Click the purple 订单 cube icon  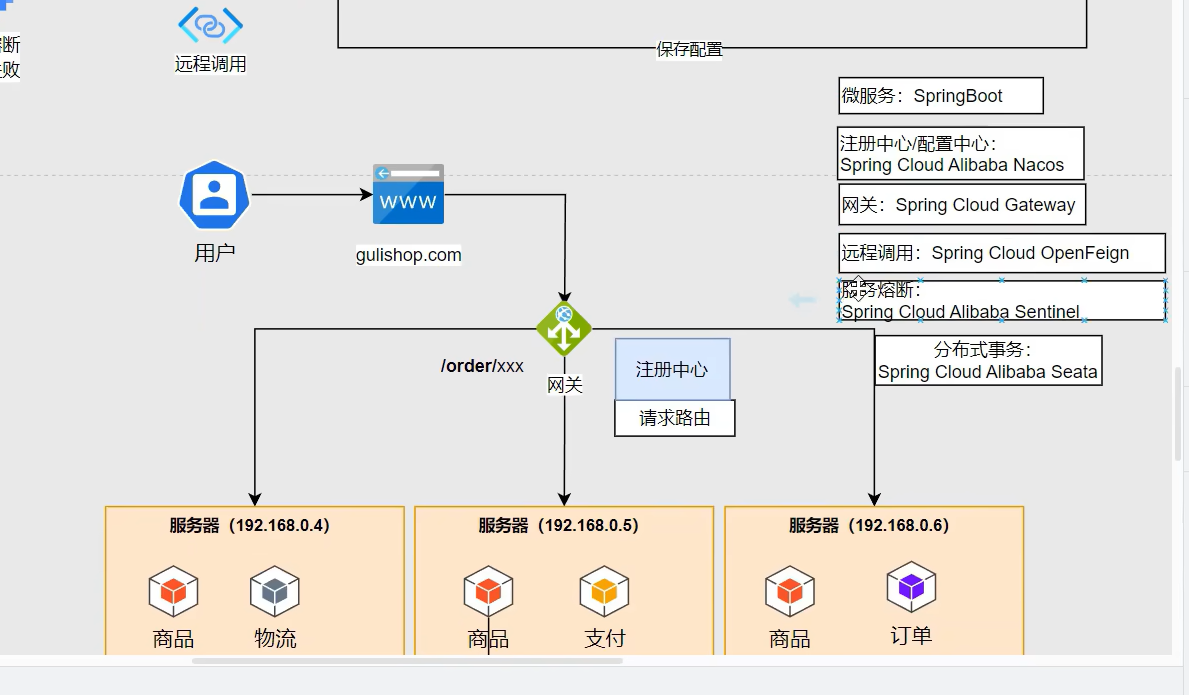911,587
